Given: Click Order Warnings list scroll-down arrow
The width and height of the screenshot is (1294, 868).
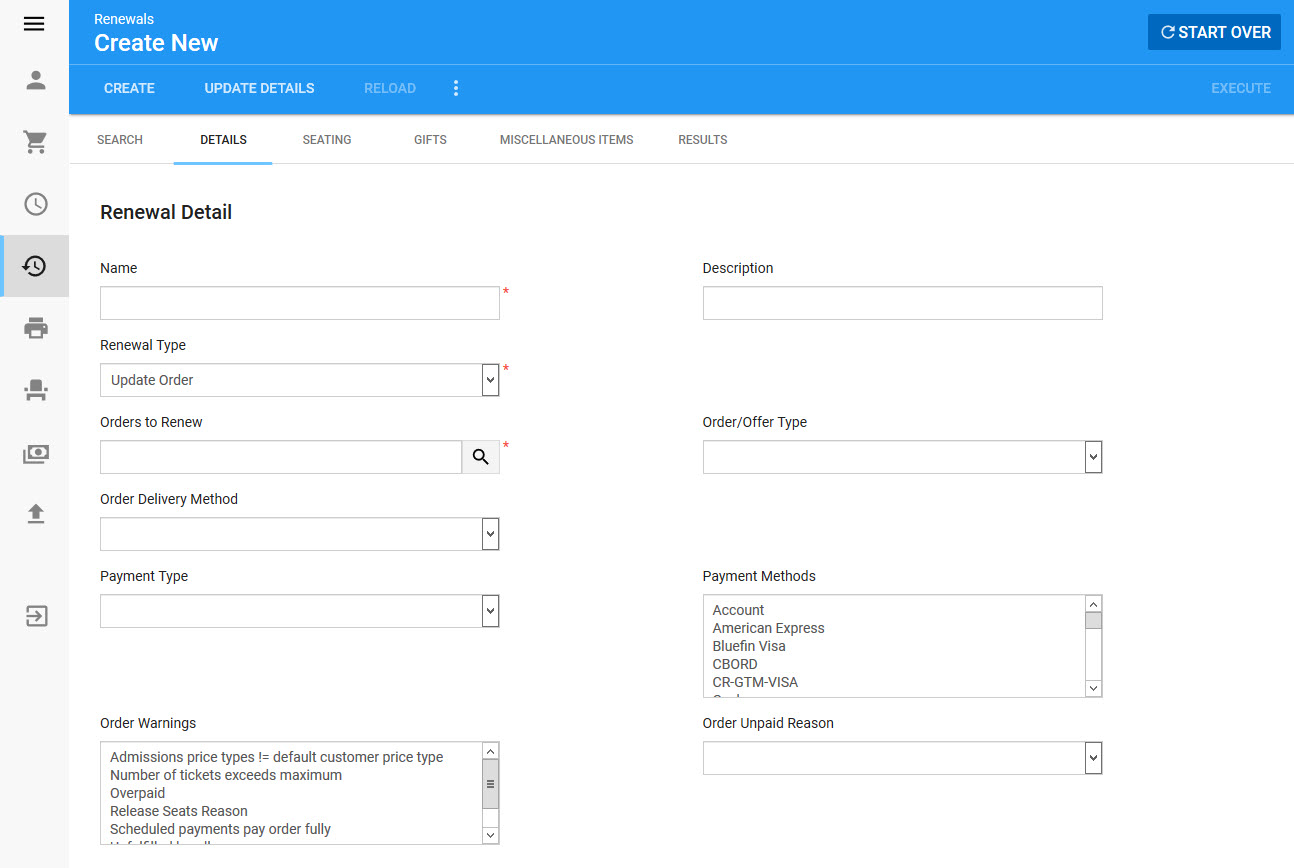Looking at the screenshot, I should pyautogui.click(x=490, y=835).
